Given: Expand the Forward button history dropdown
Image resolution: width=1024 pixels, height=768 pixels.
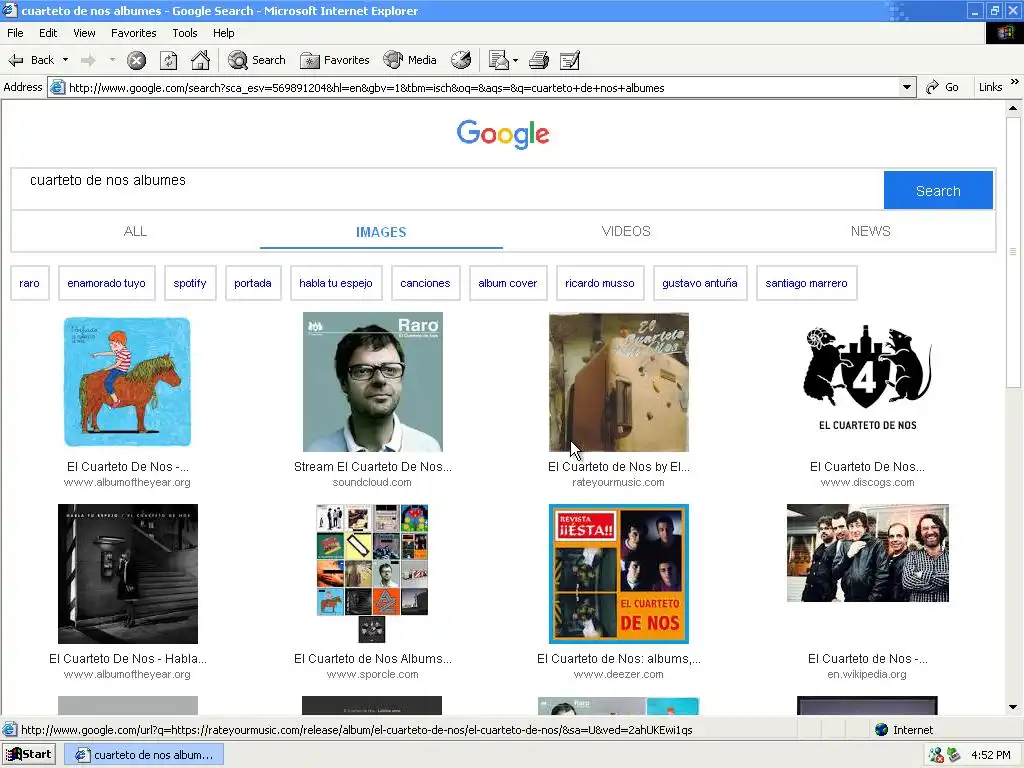Looking at the screenshot, I should click(x=112, y=60).
